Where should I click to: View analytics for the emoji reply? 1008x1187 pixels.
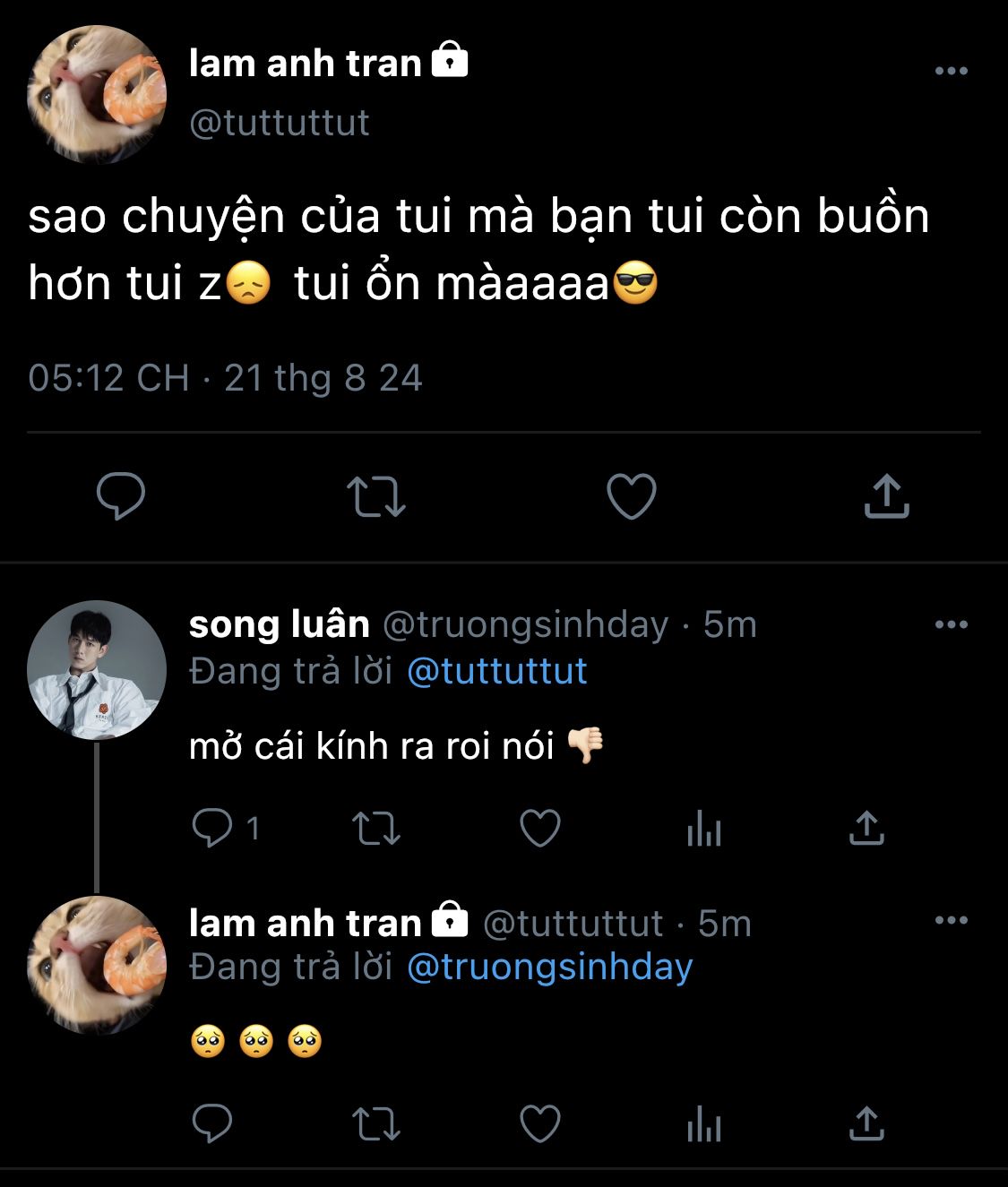click(x=703, y=1125)
